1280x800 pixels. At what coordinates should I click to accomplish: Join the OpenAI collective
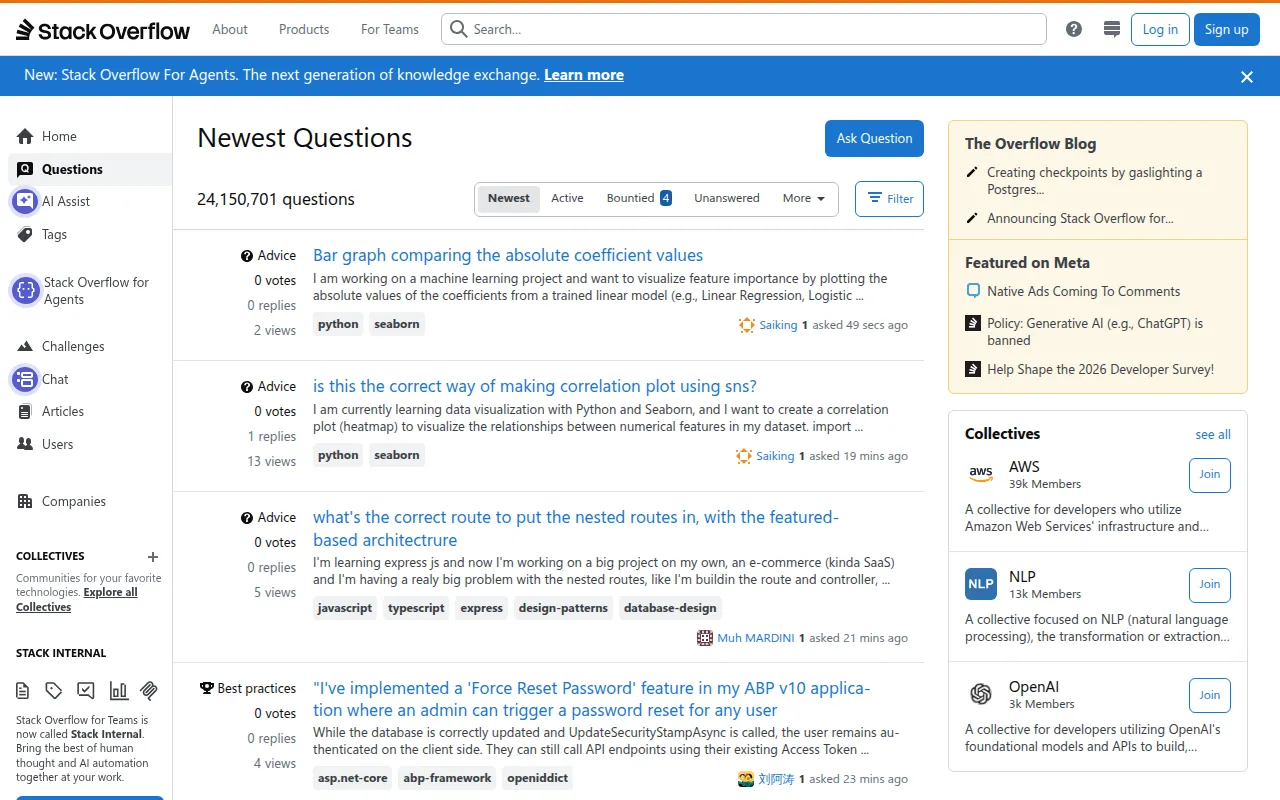(x=1210, y=695)
